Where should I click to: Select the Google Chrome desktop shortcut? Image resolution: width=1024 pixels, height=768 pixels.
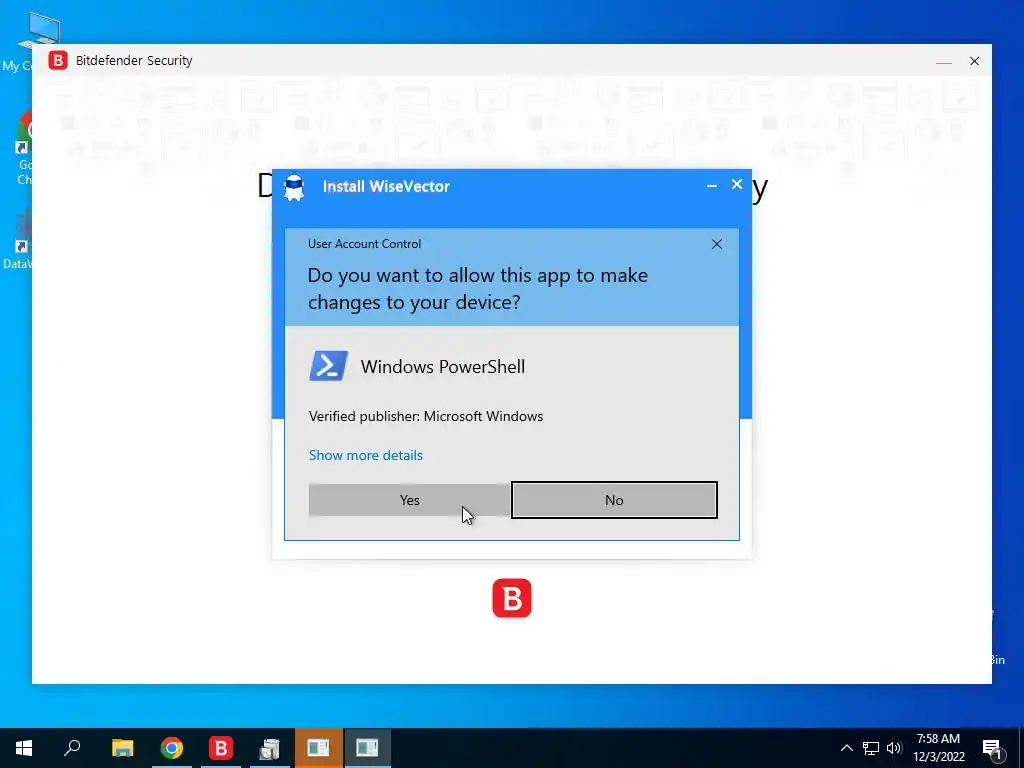pos(24,149)
